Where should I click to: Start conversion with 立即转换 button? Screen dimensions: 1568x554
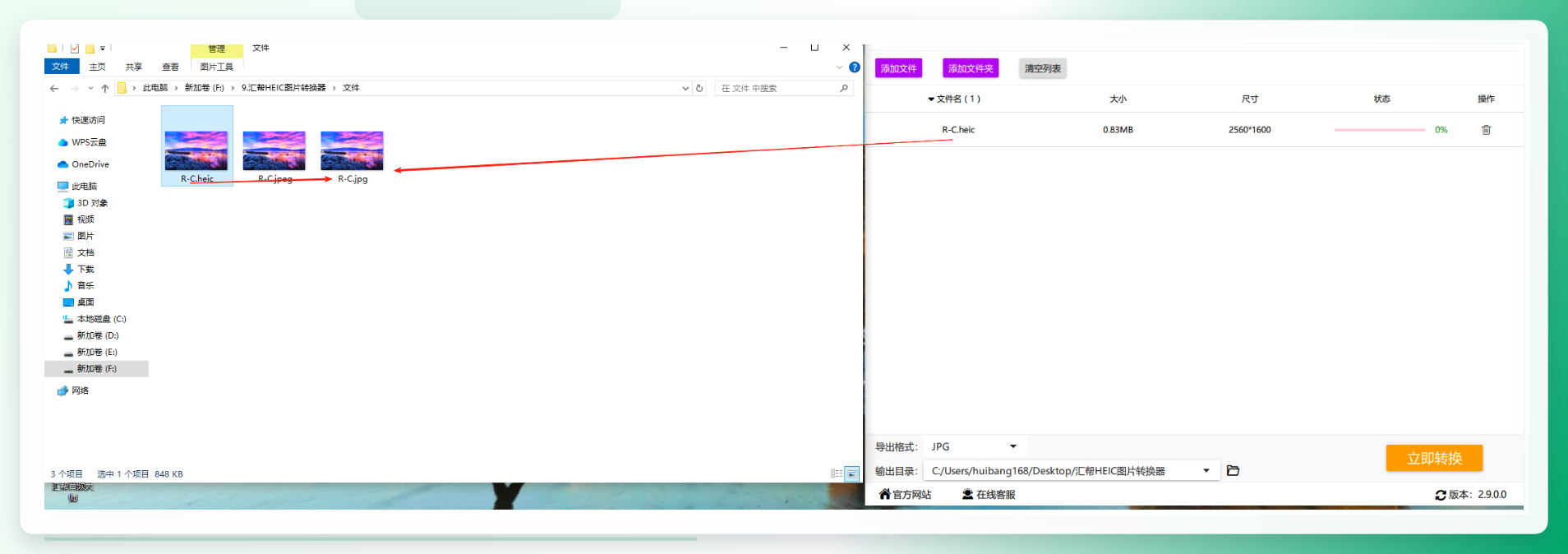1434,459
